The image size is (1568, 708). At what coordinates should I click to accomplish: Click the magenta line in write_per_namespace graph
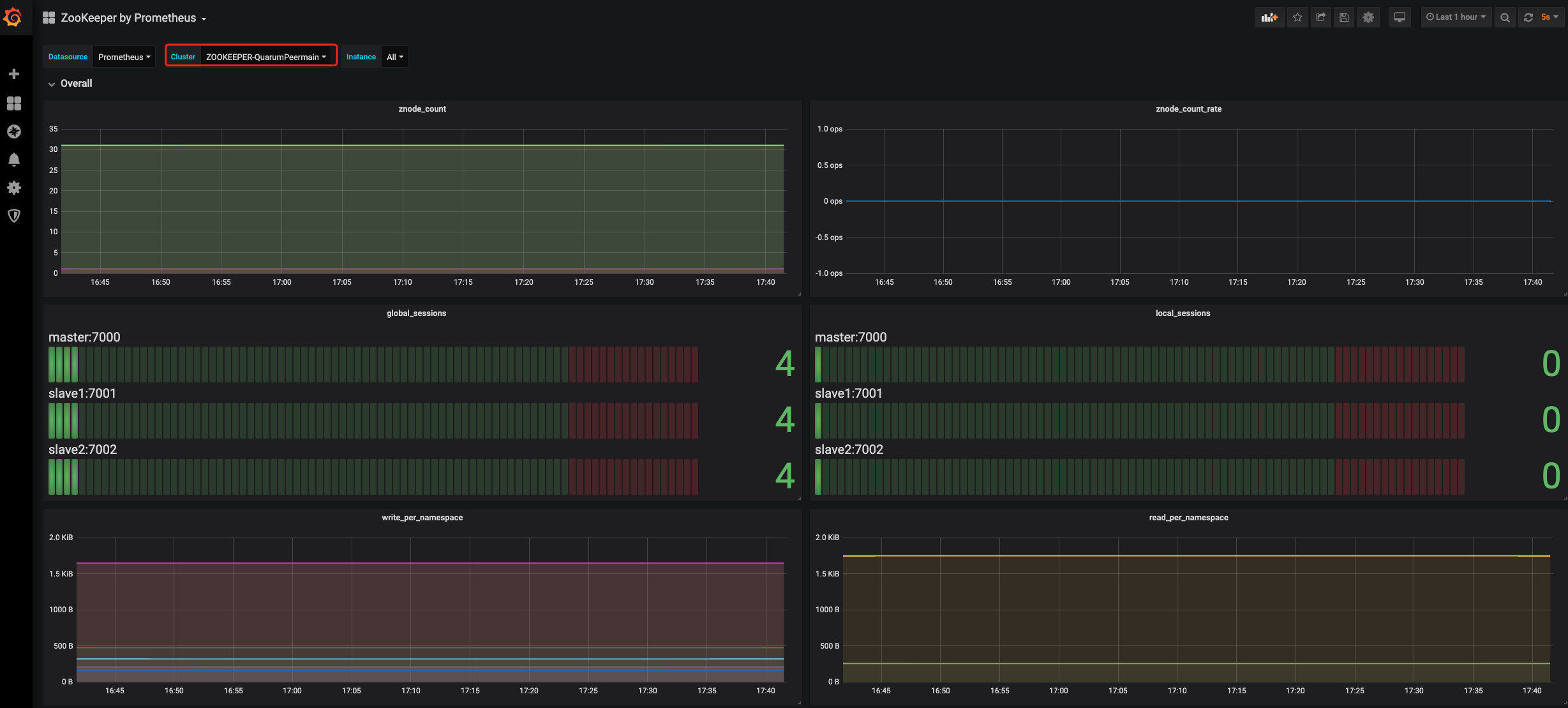tap(430, 563)
